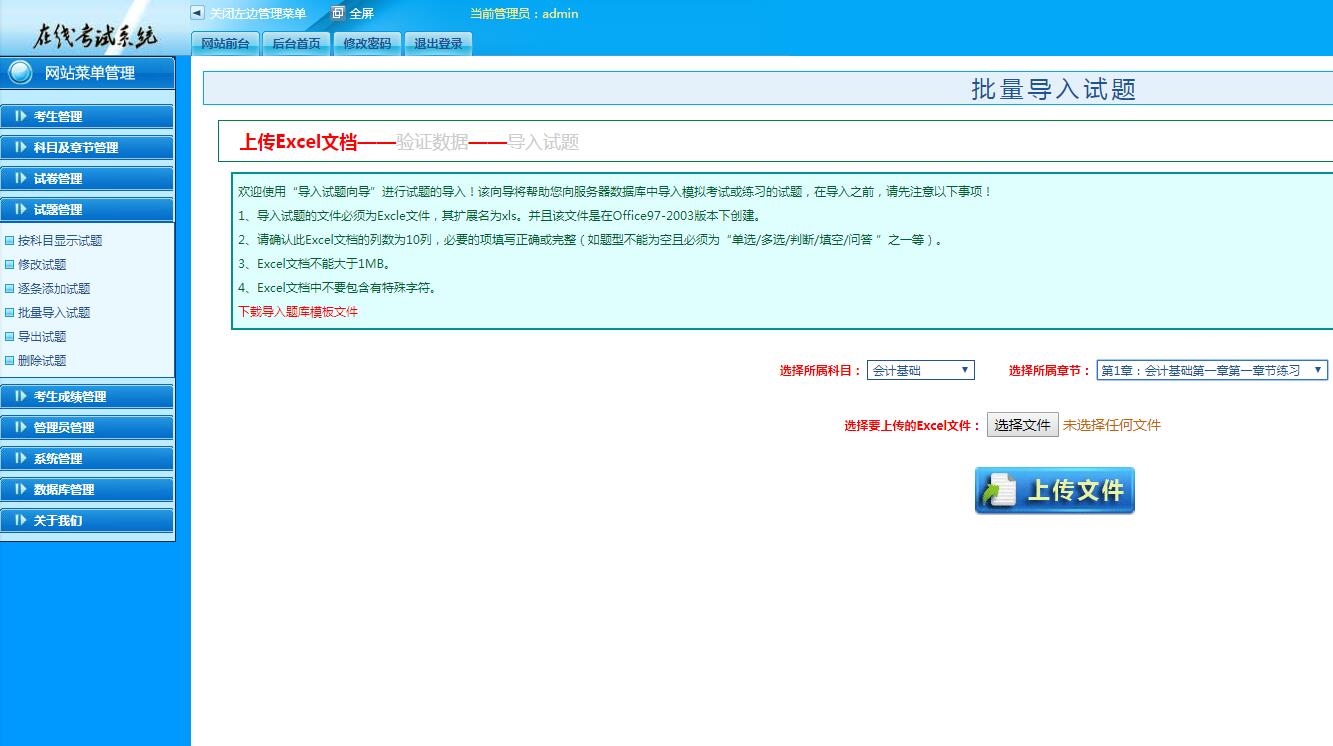1333x746 pixels.
Task: Click the 上传文件 upload button
Action: tap(1054, 491)
